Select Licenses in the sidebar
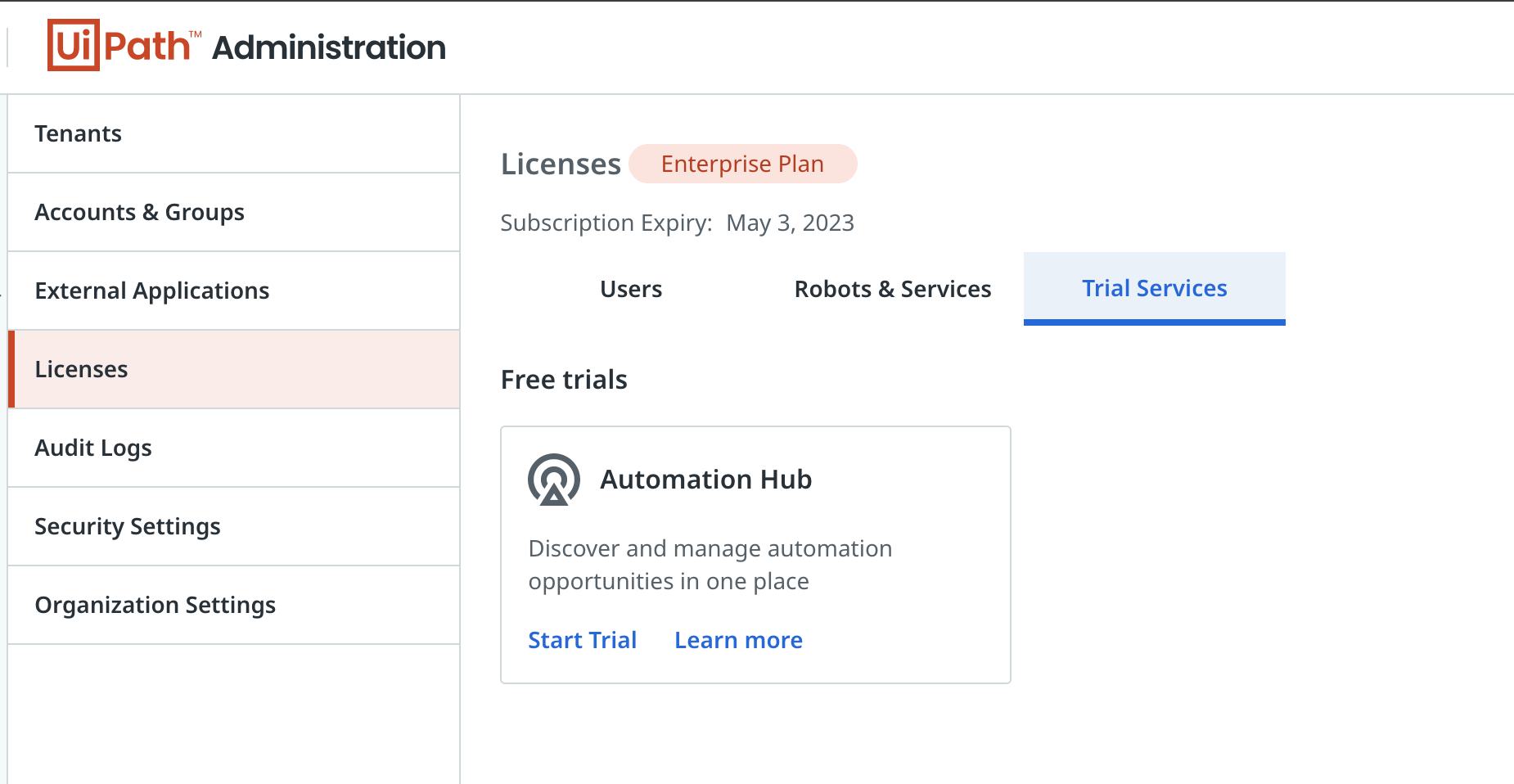This screenshot has height=784, width=1514. (82, 369)
